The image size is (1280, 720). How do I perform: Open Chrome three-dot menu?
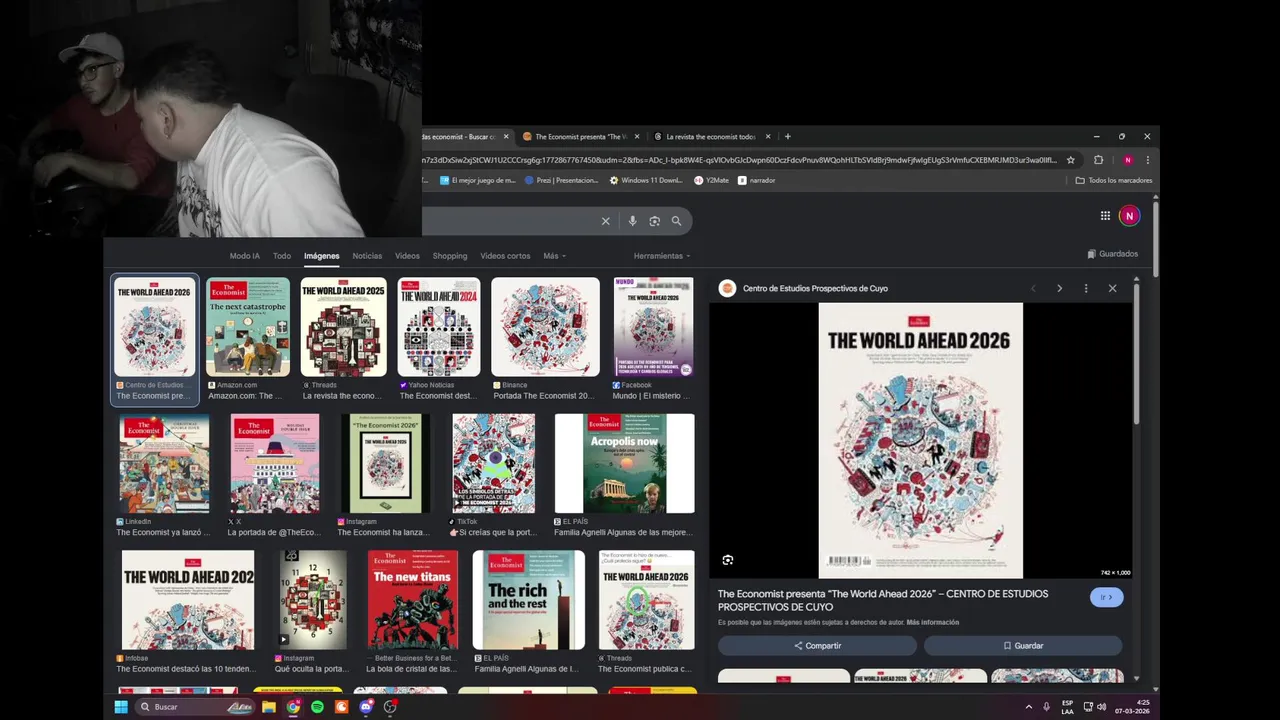(1147, 160)
